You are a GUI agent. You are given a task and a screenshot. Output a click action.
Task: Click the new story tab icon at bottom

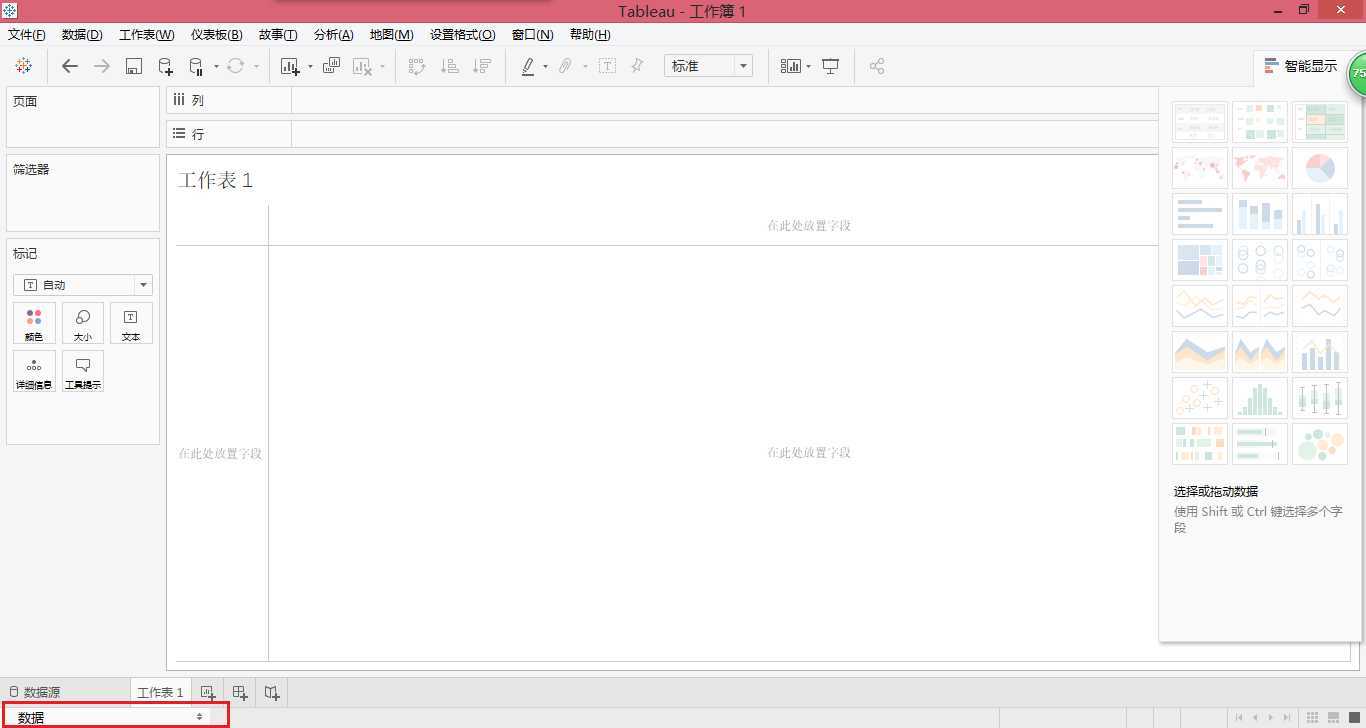272,692
